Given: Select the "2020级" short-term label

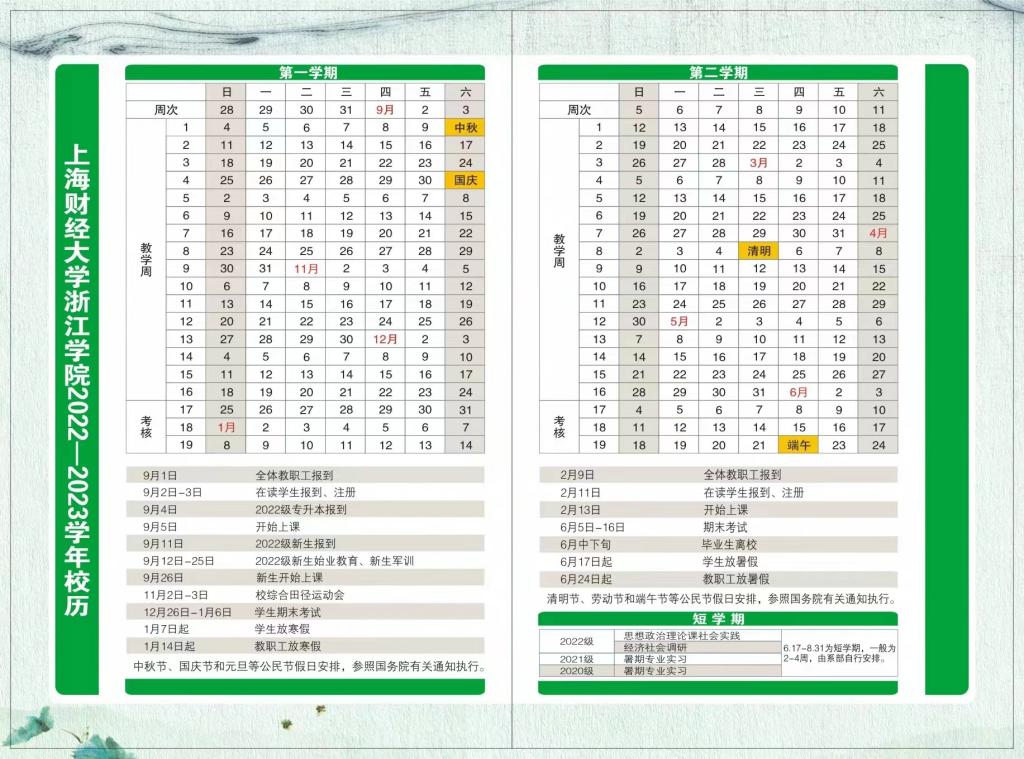Looking at the screenshot, I should (x=576, y=671).
